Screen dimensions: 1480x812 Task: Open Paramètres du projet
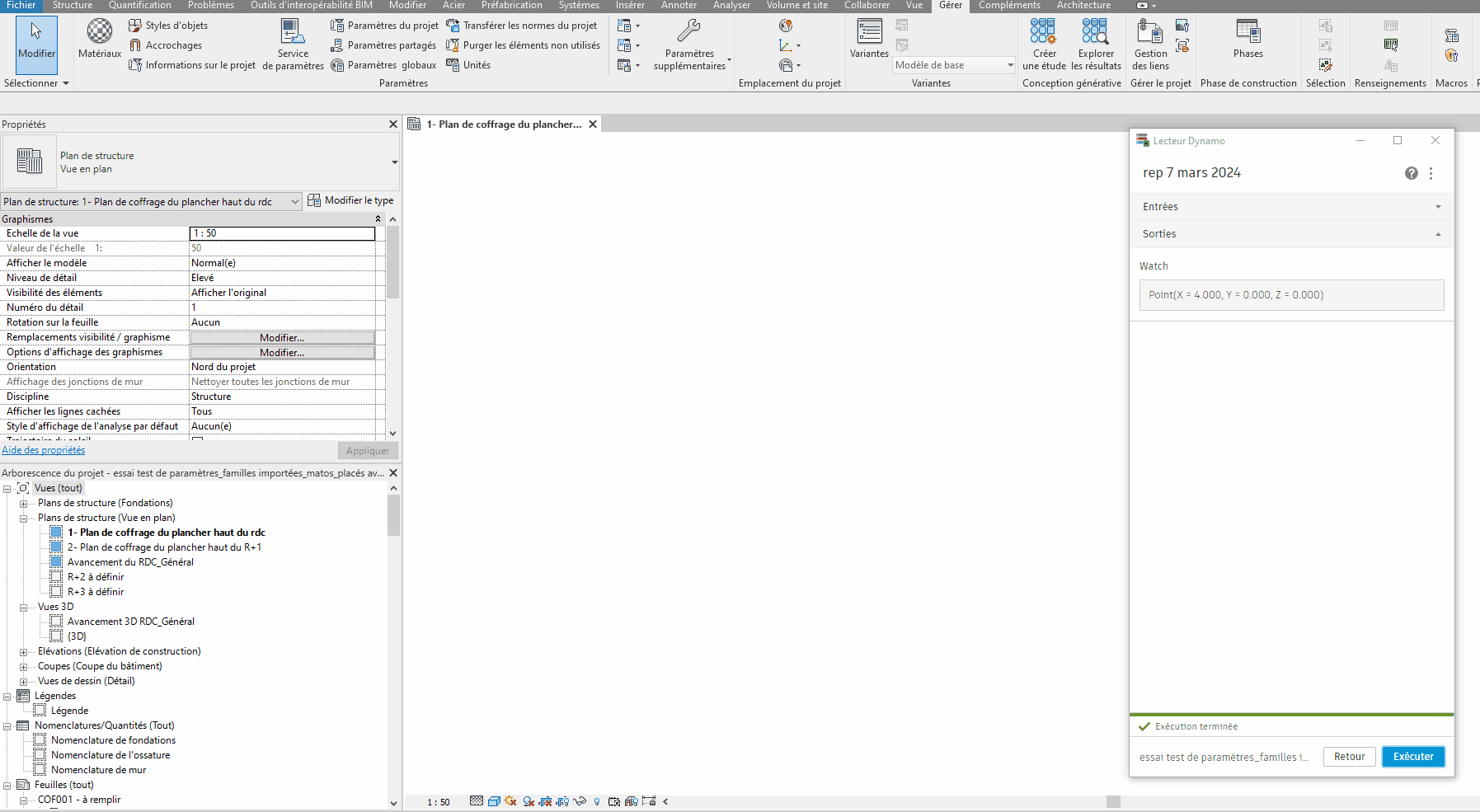(x=384, y=26)
